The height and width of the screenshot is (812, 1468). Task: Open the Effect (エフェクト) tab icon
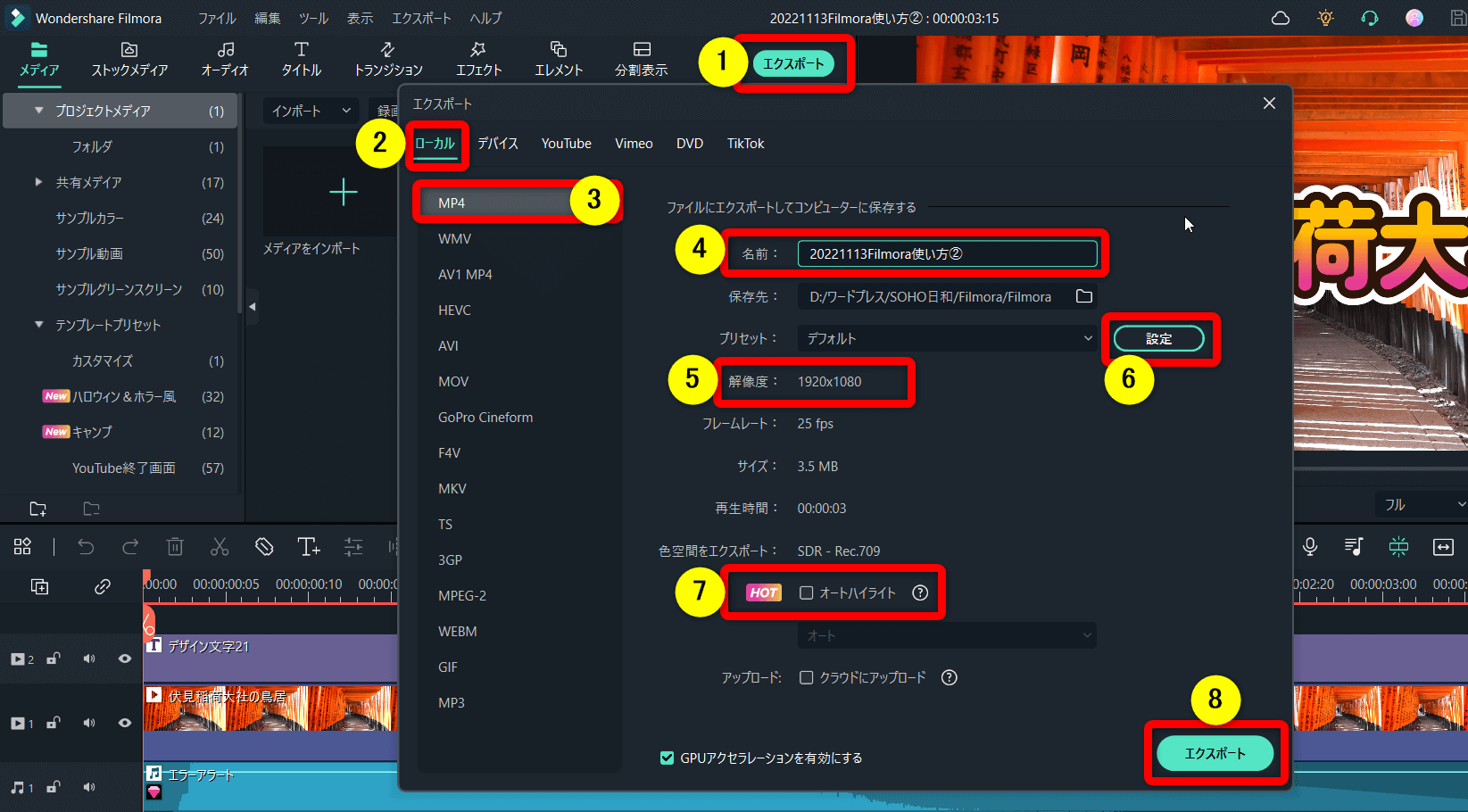(x=479, y=50)
